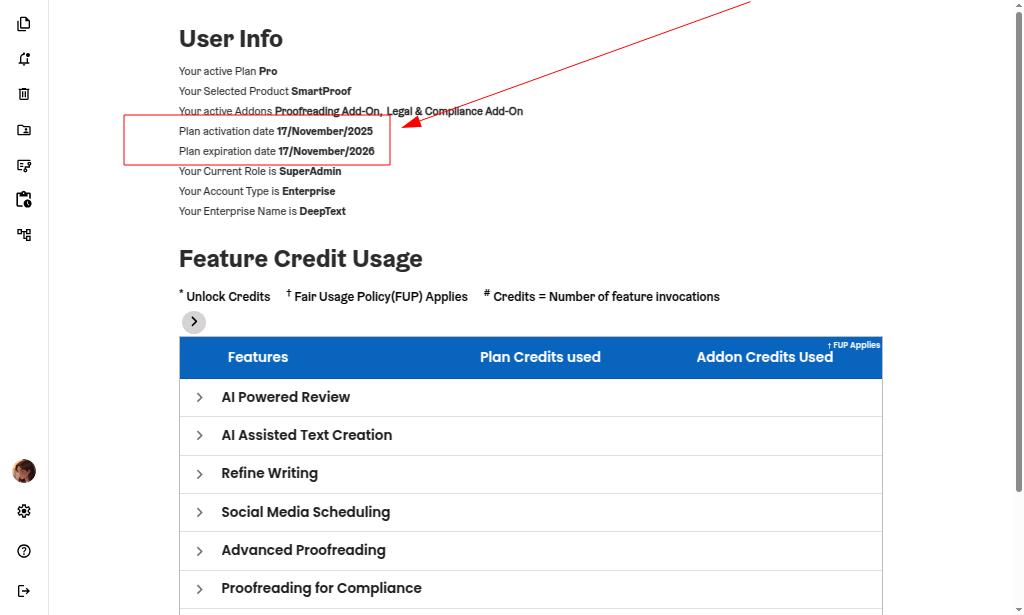Expand the Advanced Proofreading row
Image resolution: width=1024 pixels, height=615 pixels.
200,551
